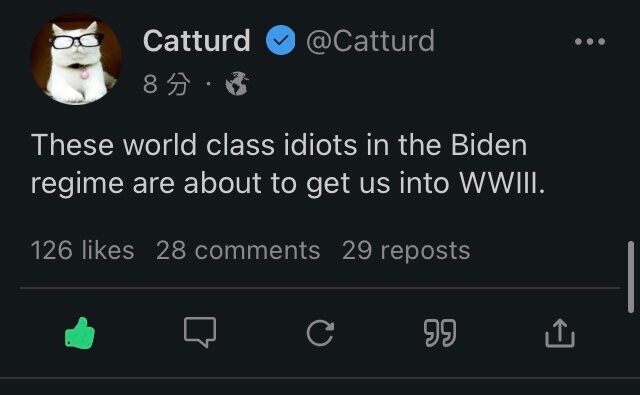Image resolution: width=640 pixels, height=395 pixels.
Task: Click the globe public visibility icon
Action: click(x=237, y=84)
